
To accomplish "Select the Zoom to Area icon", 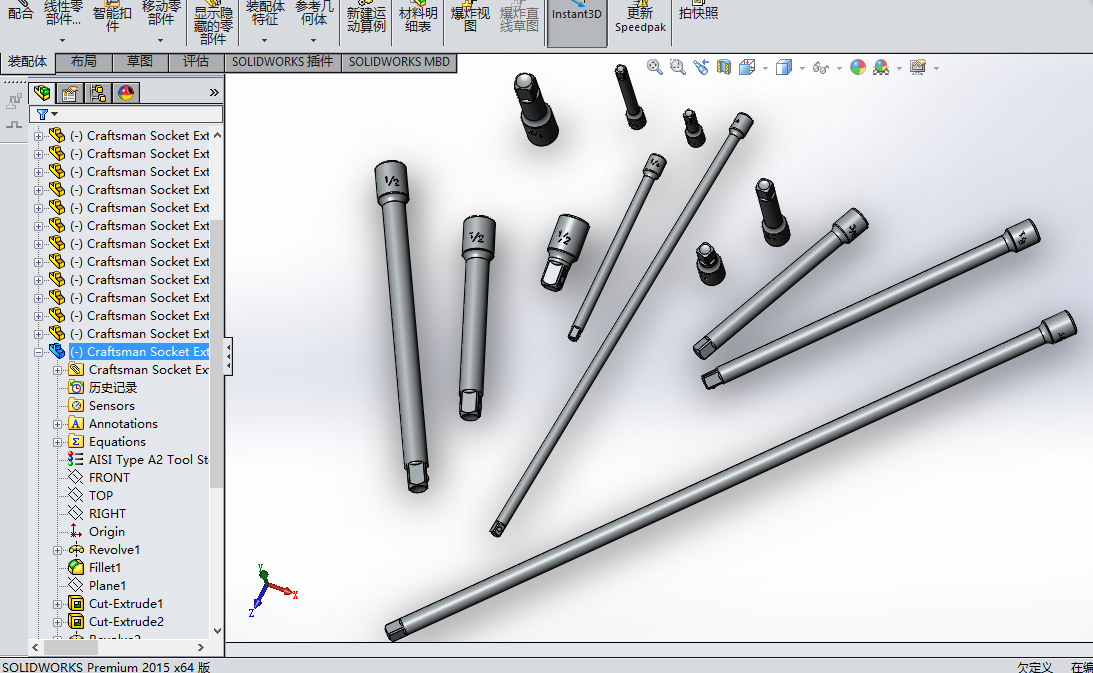I will click(x=677, y=67).
